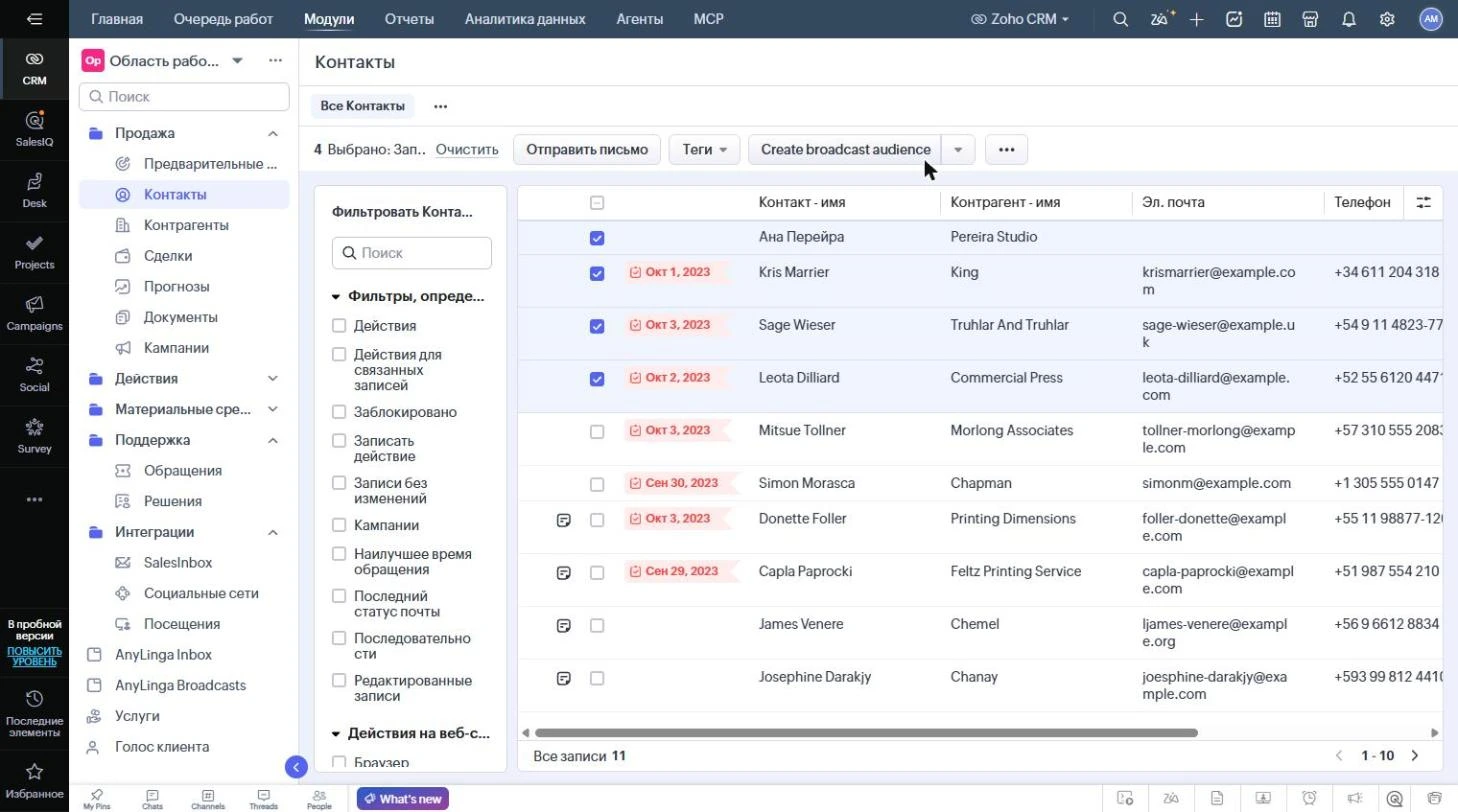Open the Область работы workspace dropdown
Screen dimensions: 1458x812
pyautogui.click(x=237, y=61)
